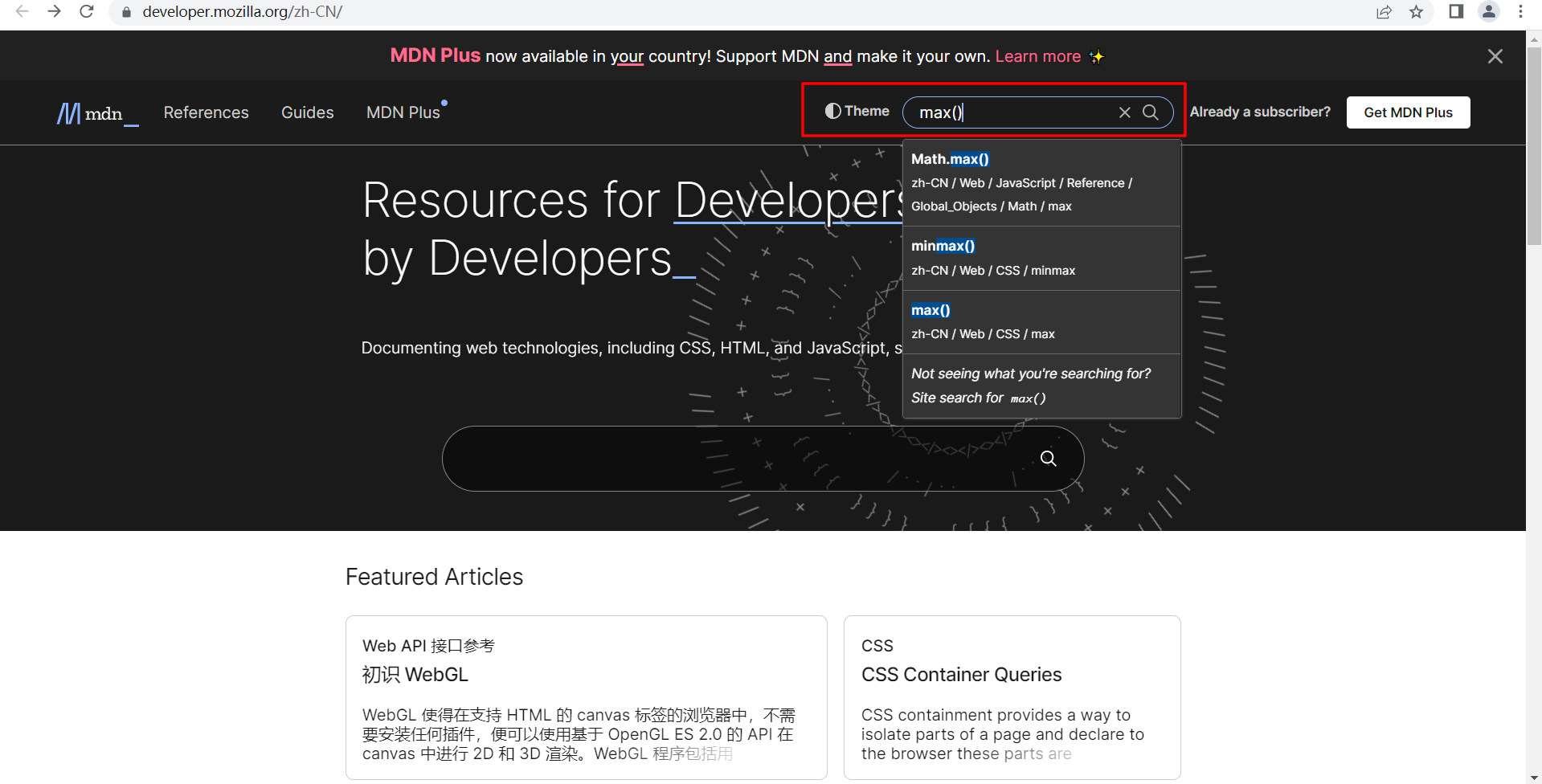1542x784 pixels.
Task: Dismiss the MDN Plus banner
Action: pyautogui.click(x=1495, y=56)
